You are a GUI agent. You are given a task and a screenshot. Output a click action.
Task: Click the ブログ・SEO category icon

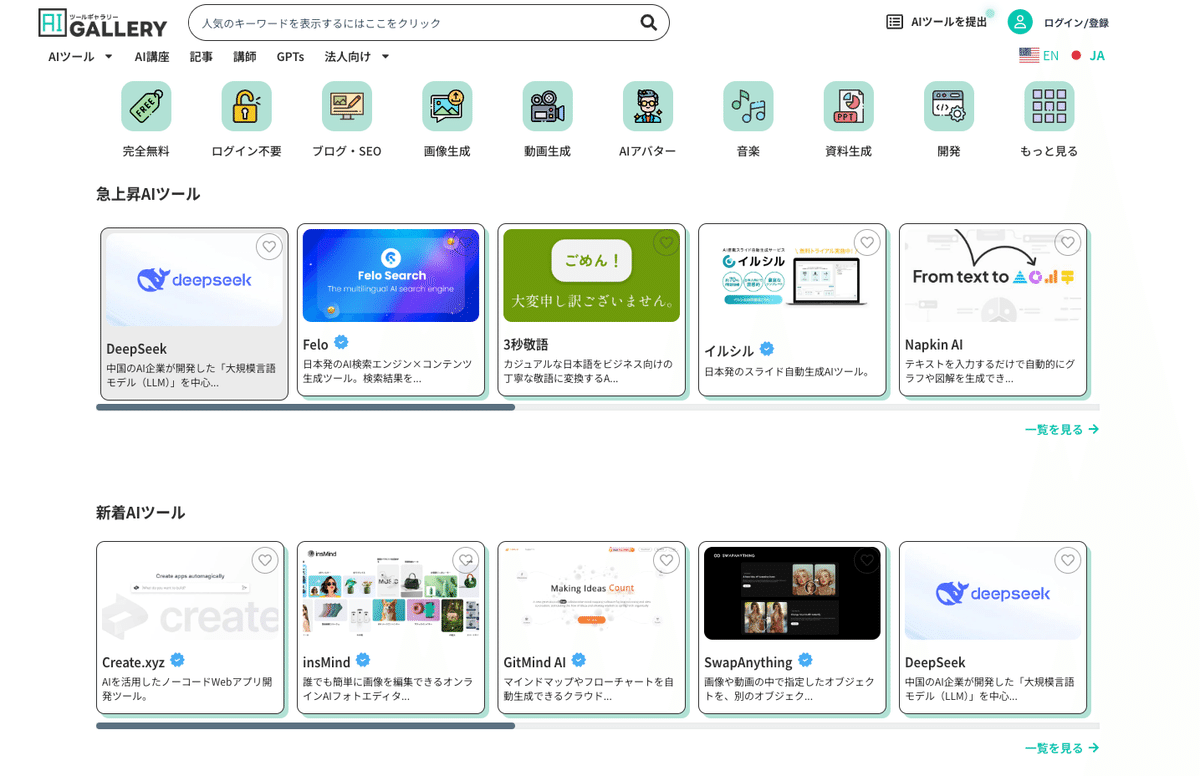click(347, 106)
